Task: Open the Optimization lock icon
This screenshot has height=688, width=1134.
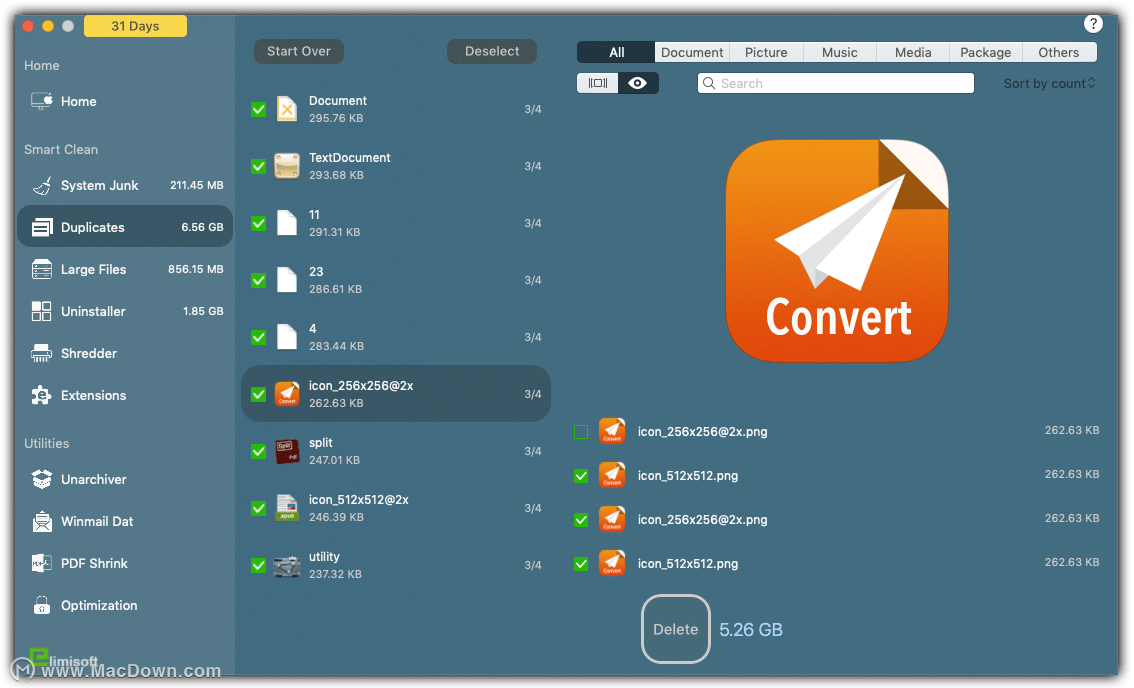Action: 42,605
